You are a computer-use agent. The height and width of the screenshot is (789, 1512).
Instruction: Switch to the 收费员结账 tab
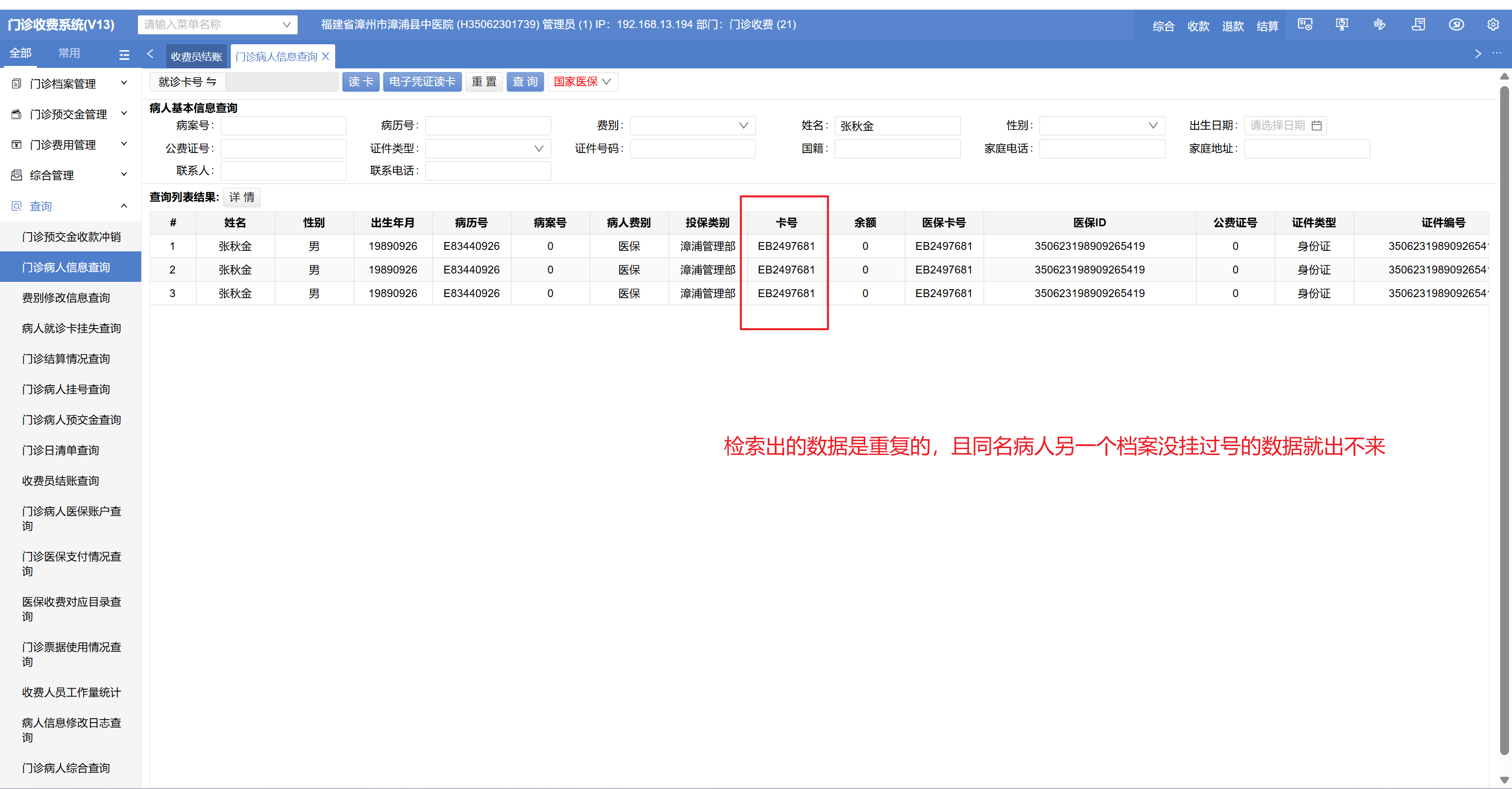[196, 56]
